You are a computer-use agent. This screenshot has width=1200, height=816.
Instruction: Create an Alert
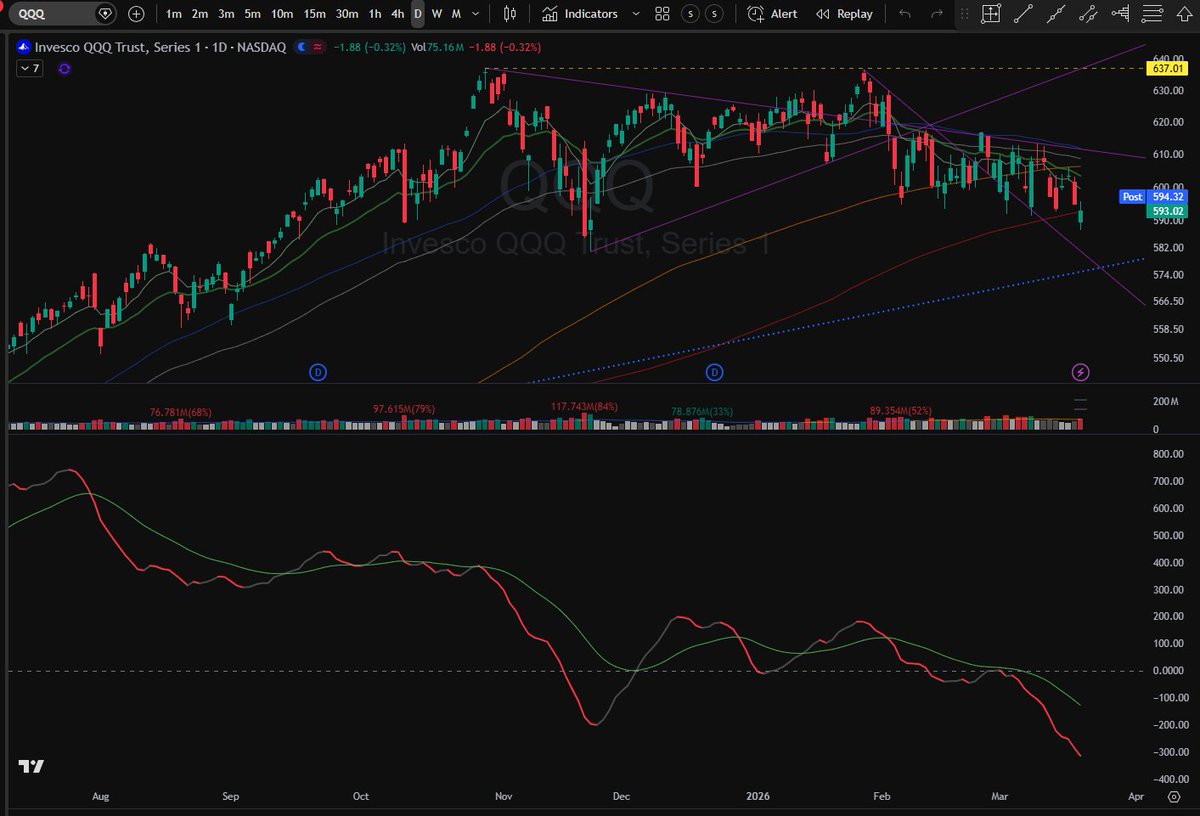(x=772, y=14)
